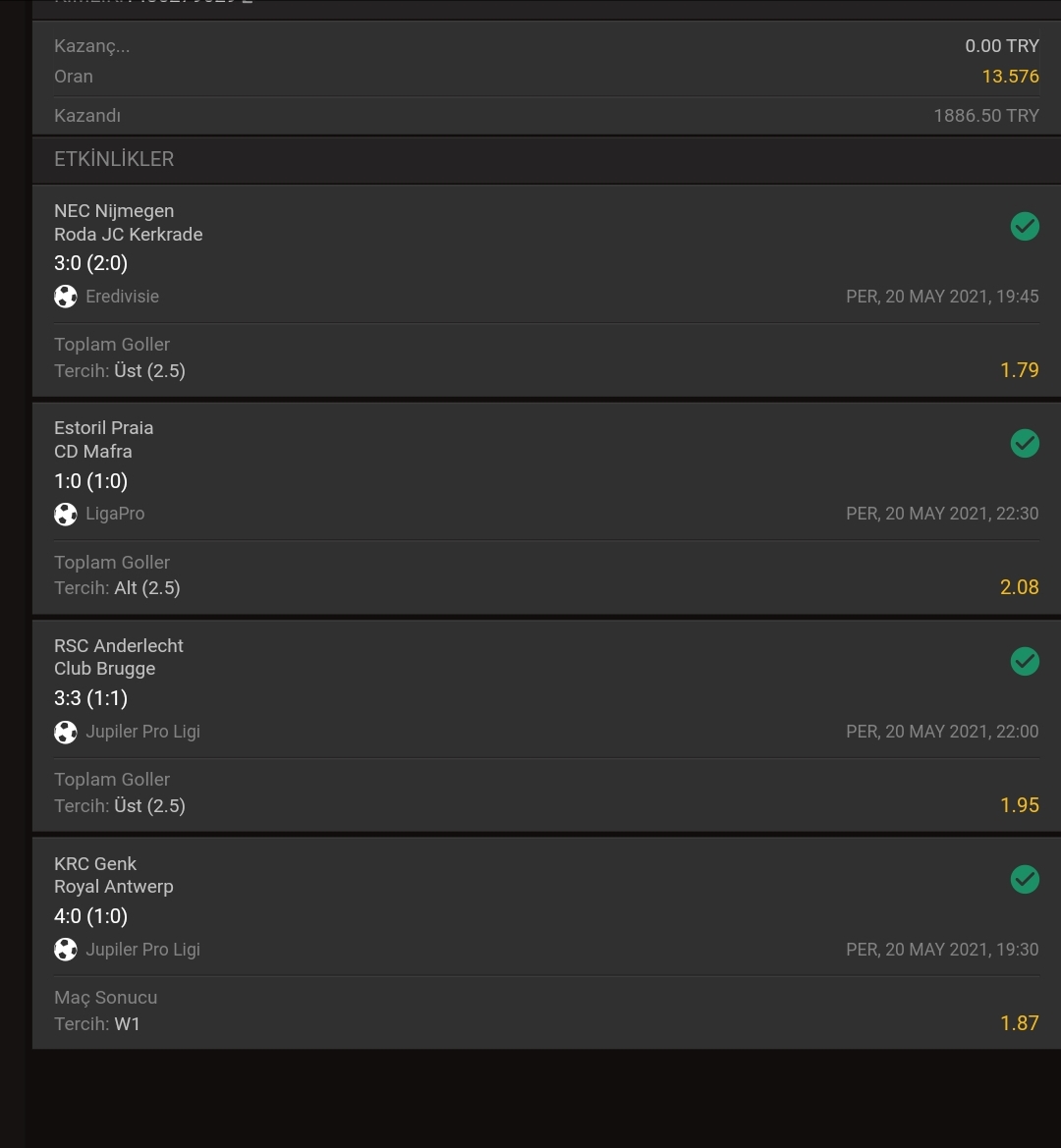Open the Eredivisie league link
This screenshot has height=1148, width=1061.
(122, 297)
